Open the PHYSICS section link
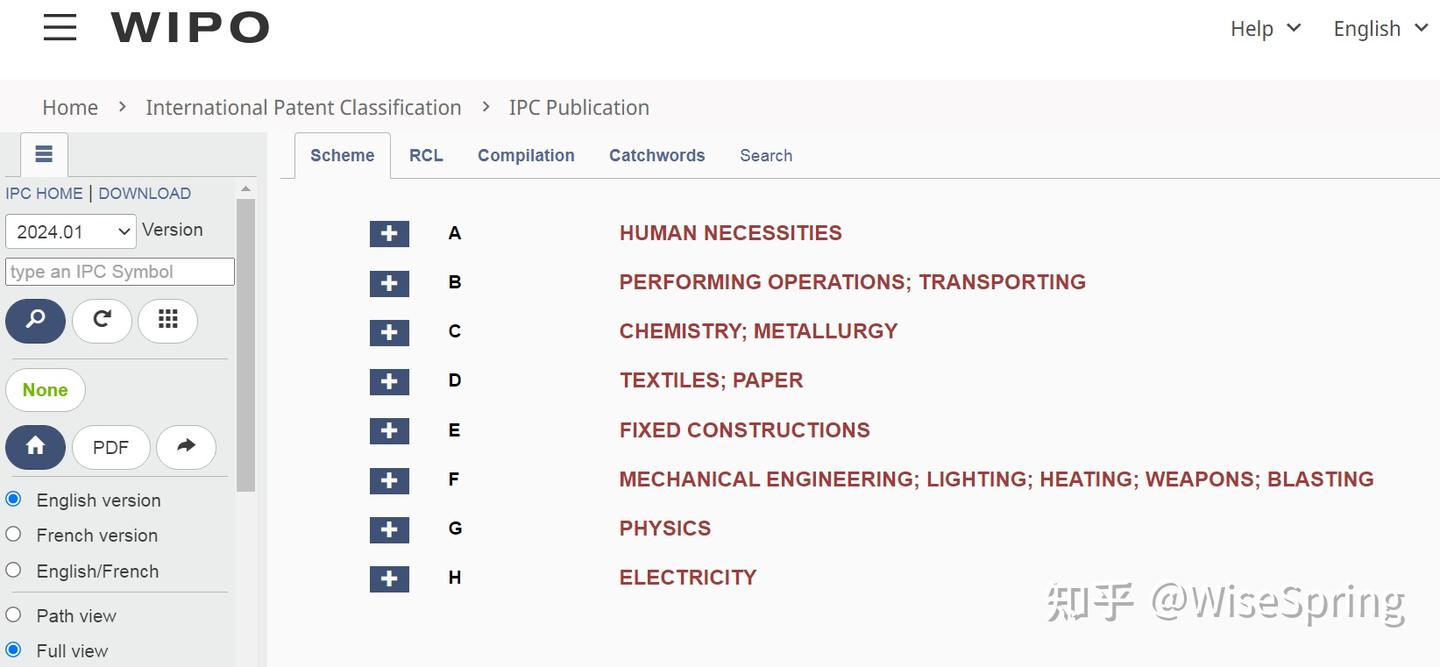The image size is (1440, 667). coord(665,528)
